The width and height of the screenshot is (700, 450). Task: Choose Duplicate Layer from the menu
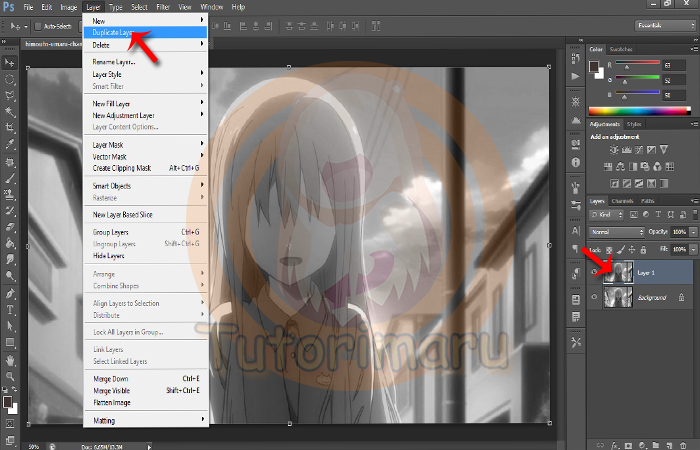146,32
